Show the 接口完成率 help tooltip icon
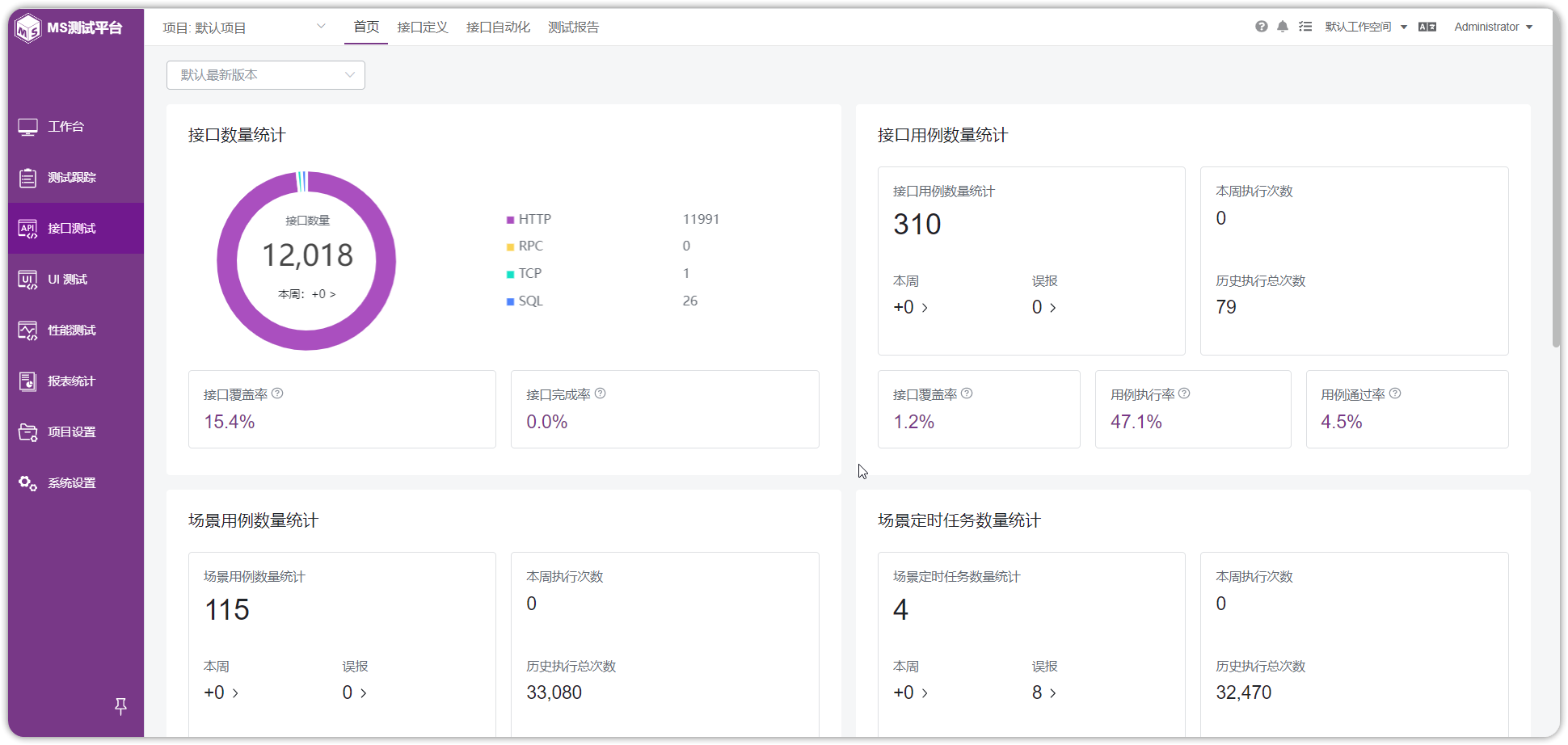Image resolution: width=1568 pixels, height=745 pixels. (600, 394)
